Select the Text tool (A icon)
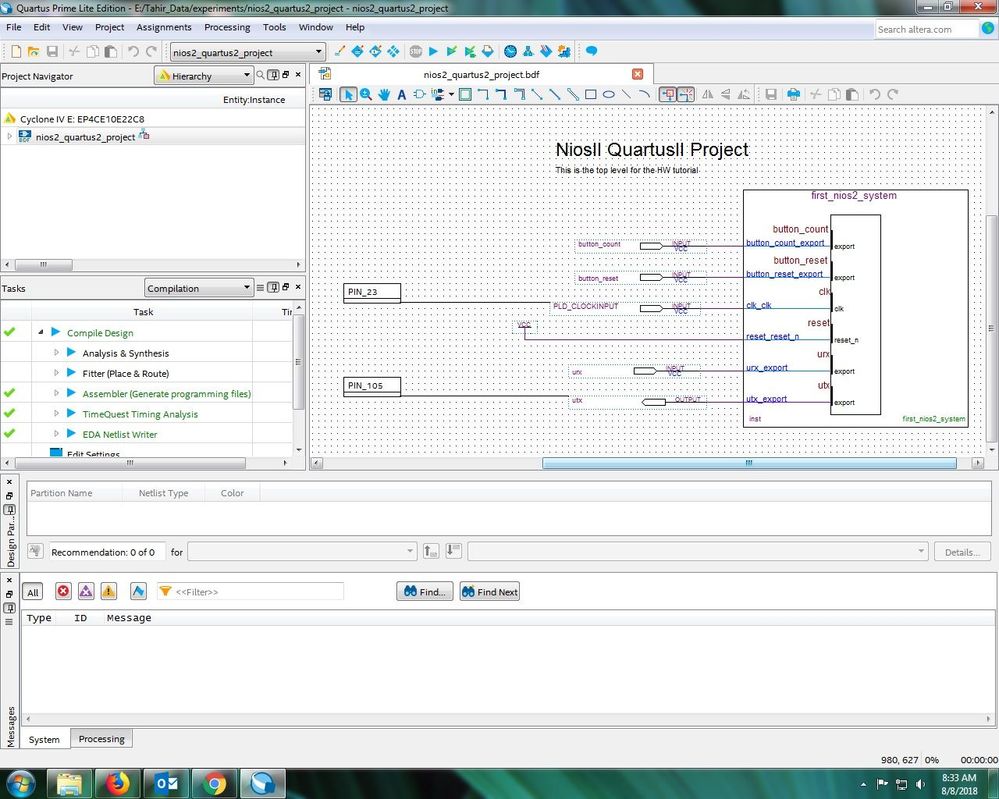Screen dimensions: 999x799 402,95
